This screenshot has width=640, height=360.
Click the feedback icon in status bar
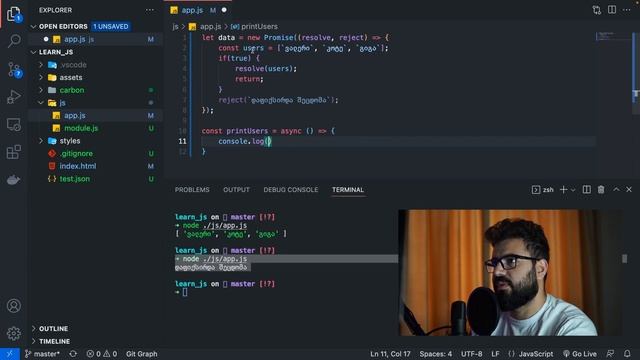610,354
